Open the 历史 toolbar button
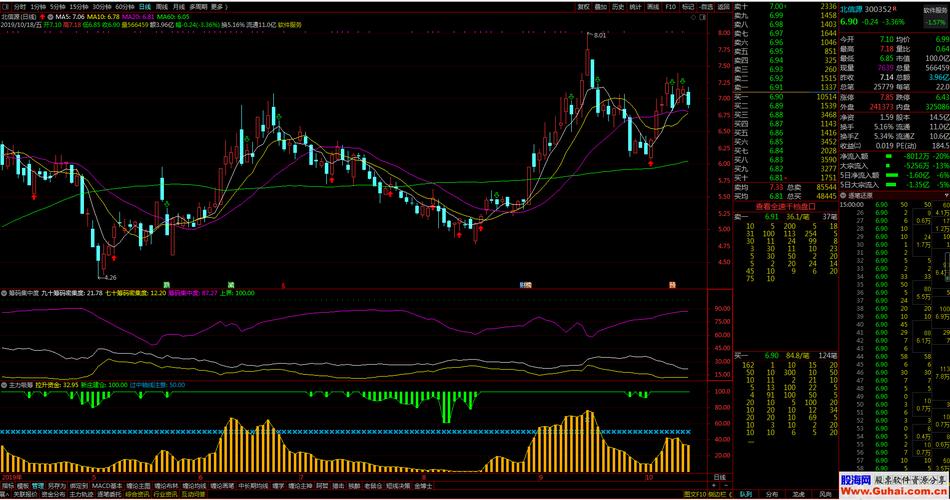 click(x=618, y=7)
